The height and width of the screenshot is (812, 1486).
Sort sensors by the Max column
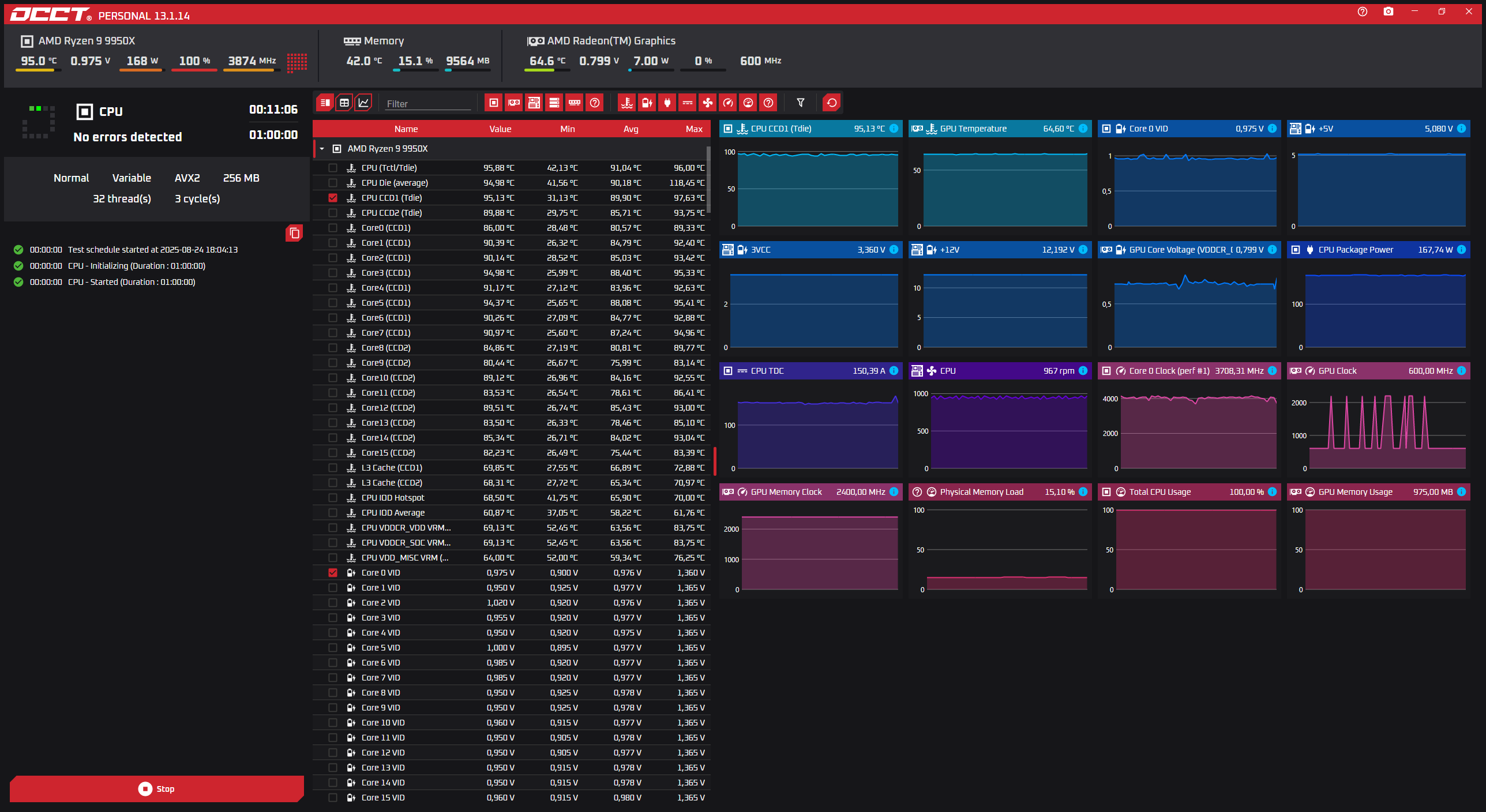click(693, 129)
